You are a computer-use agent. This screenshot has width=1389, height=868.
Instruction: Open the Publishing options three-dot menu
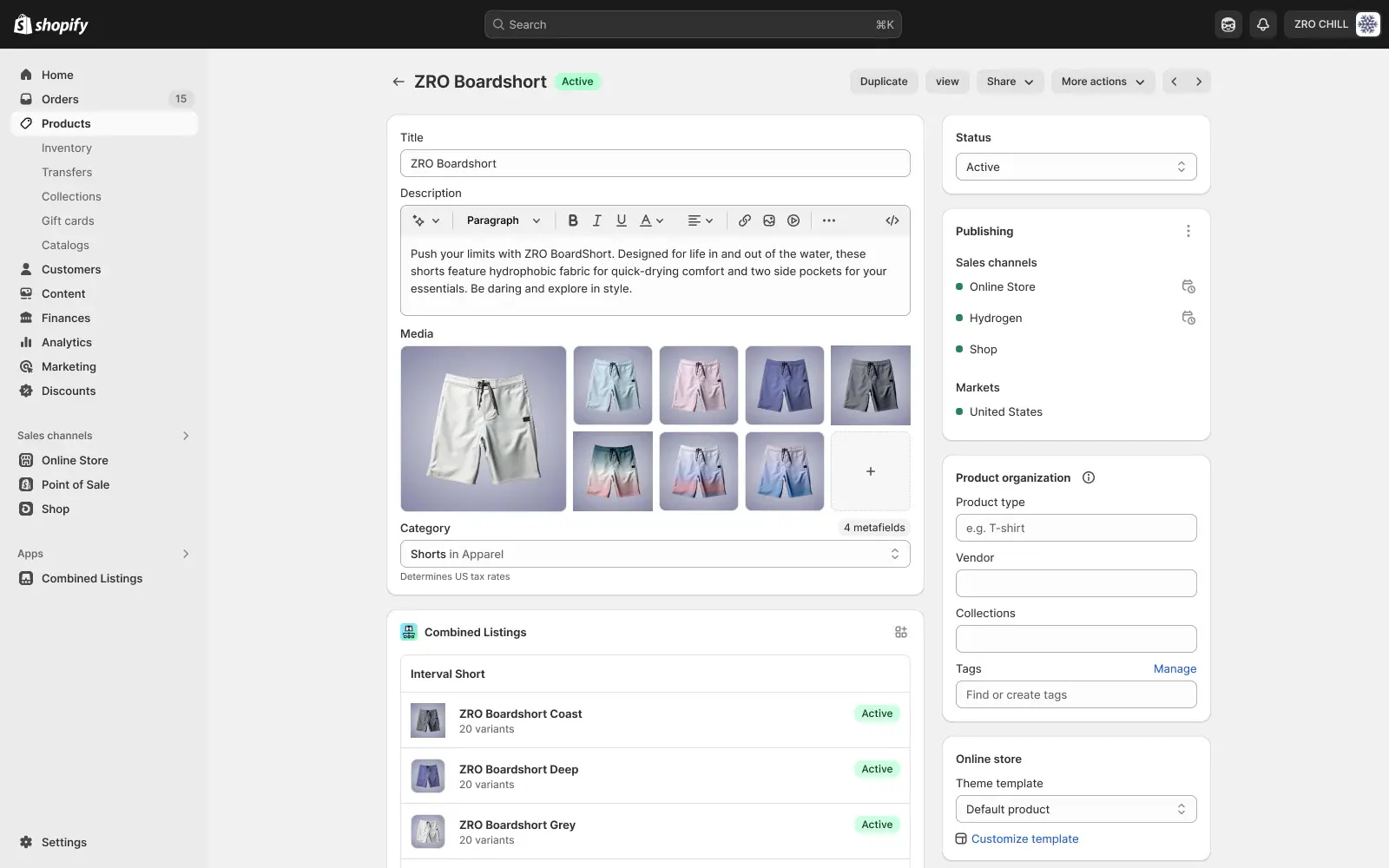[1188, 231]
